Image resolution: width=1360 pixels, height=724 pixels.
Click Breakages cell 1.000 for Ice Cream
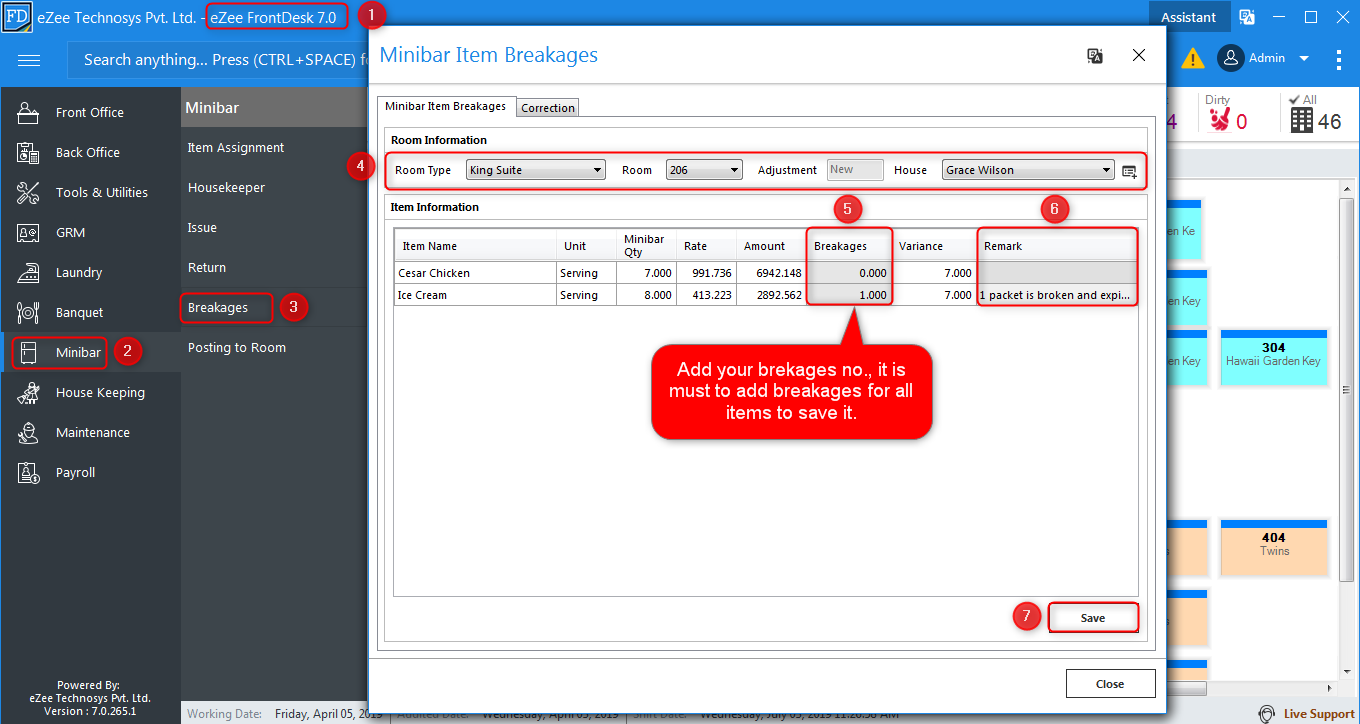tap(849, 295)
